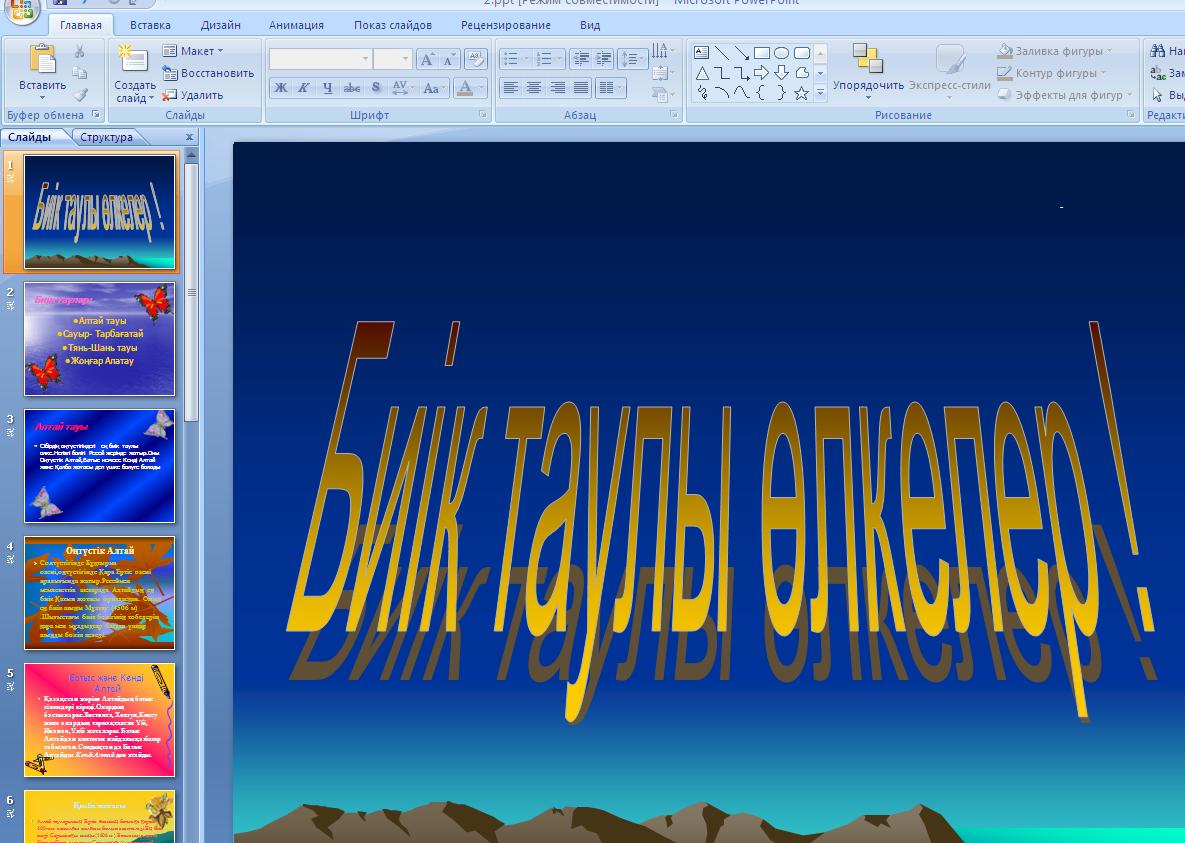The image size is (1185, 843).
Task: Open the font size combo box
Action: [393, 59]
